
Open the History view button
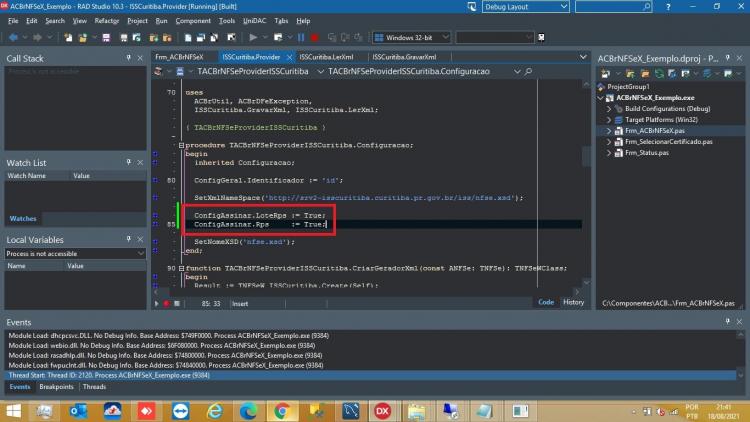[573, 302]
